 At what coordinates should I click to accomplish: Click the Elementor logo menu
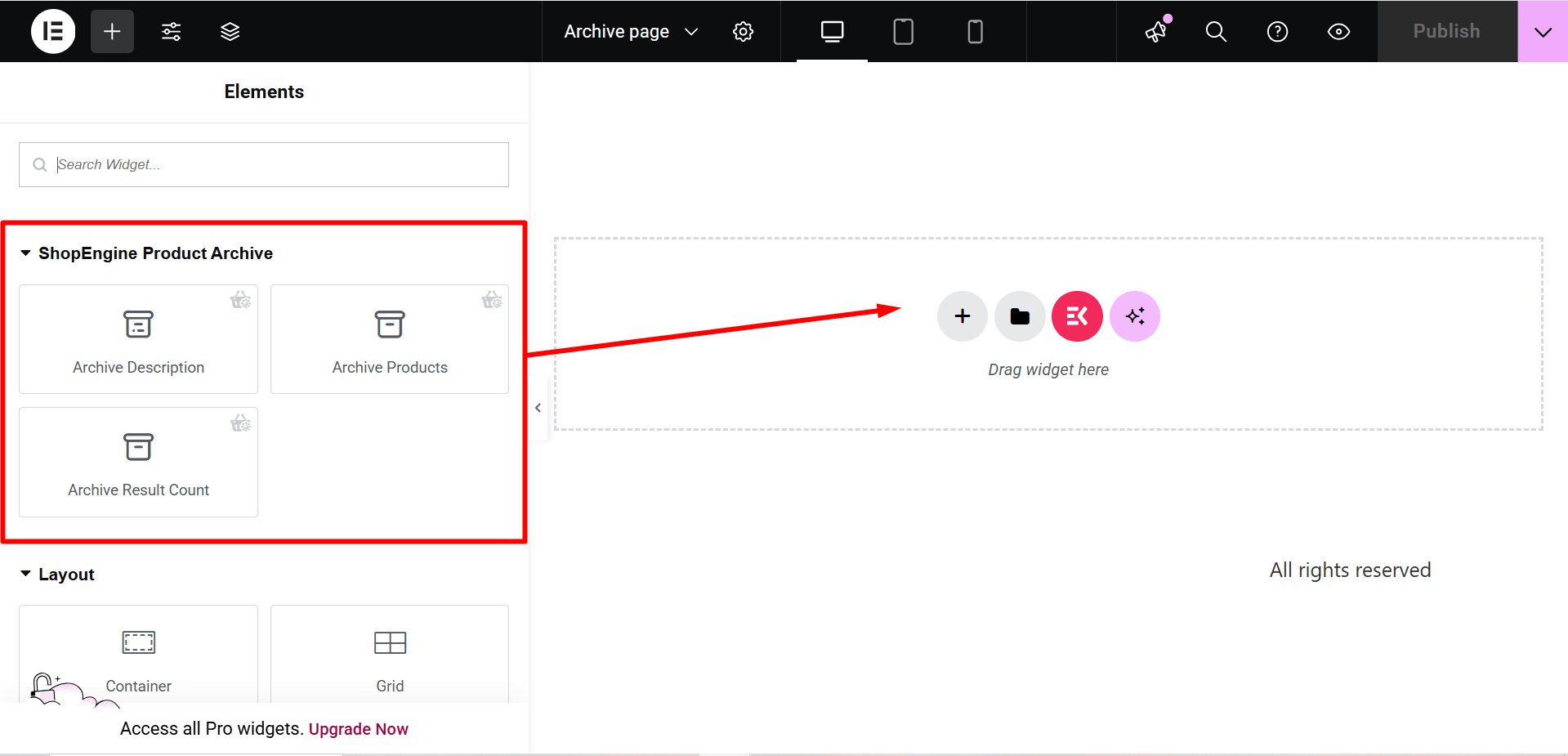point(53,31)
